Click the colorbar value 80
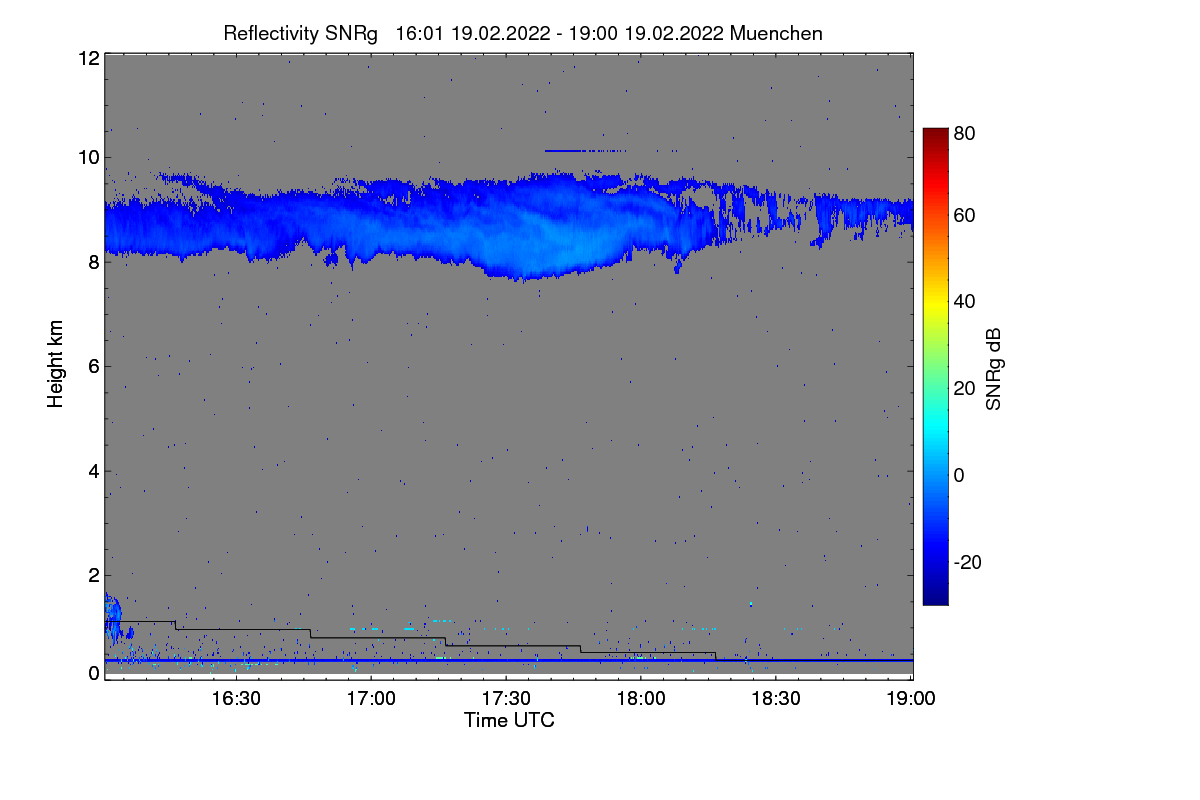This screenshot has height=800, width=1200. point(965,132)
